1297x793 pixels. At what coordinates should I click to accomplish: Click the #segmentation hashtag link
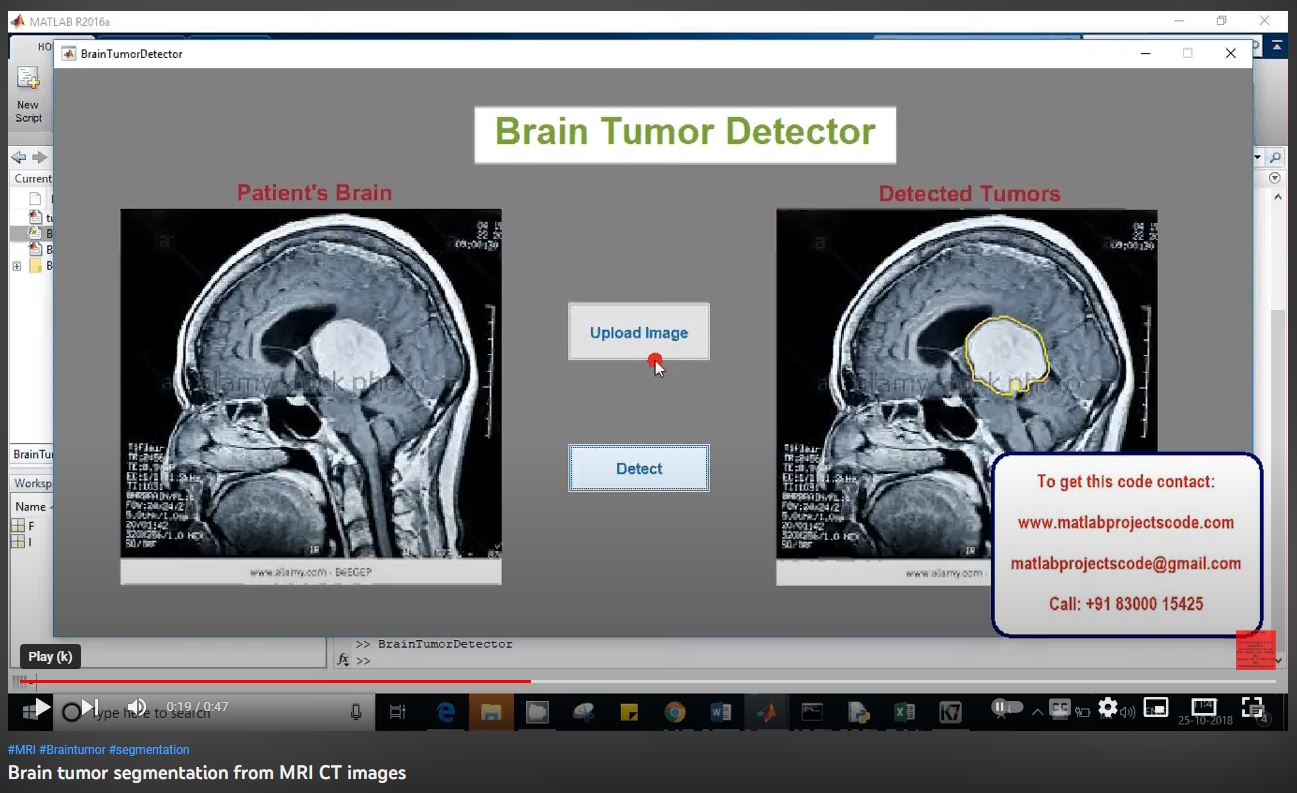pyautogui.click(x=149, y=750)
